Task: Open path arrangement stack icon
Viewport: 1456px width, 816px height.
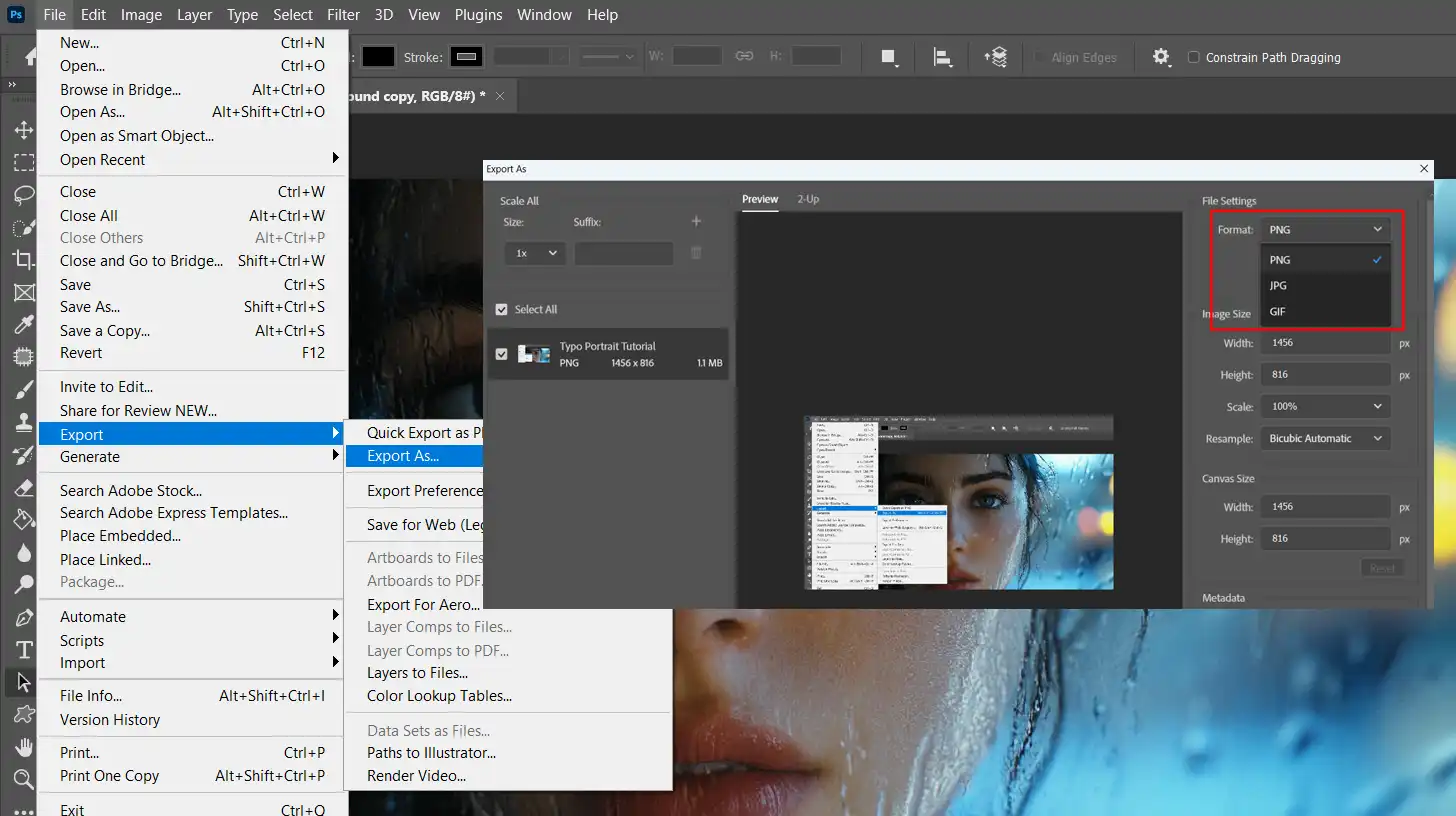Action: 996,57
